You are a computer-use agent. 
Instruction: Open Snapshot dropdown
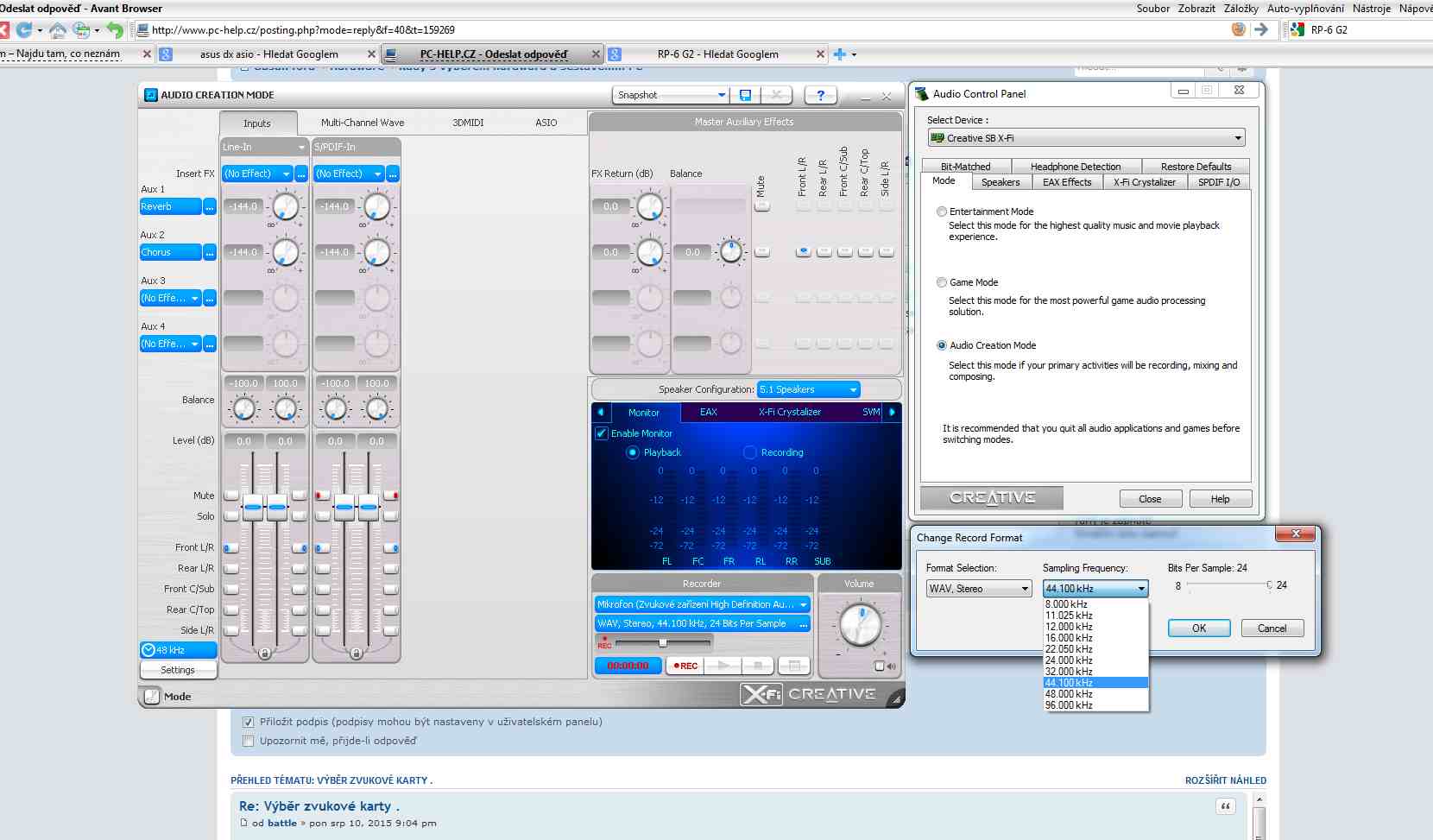(x=672, y=95)
